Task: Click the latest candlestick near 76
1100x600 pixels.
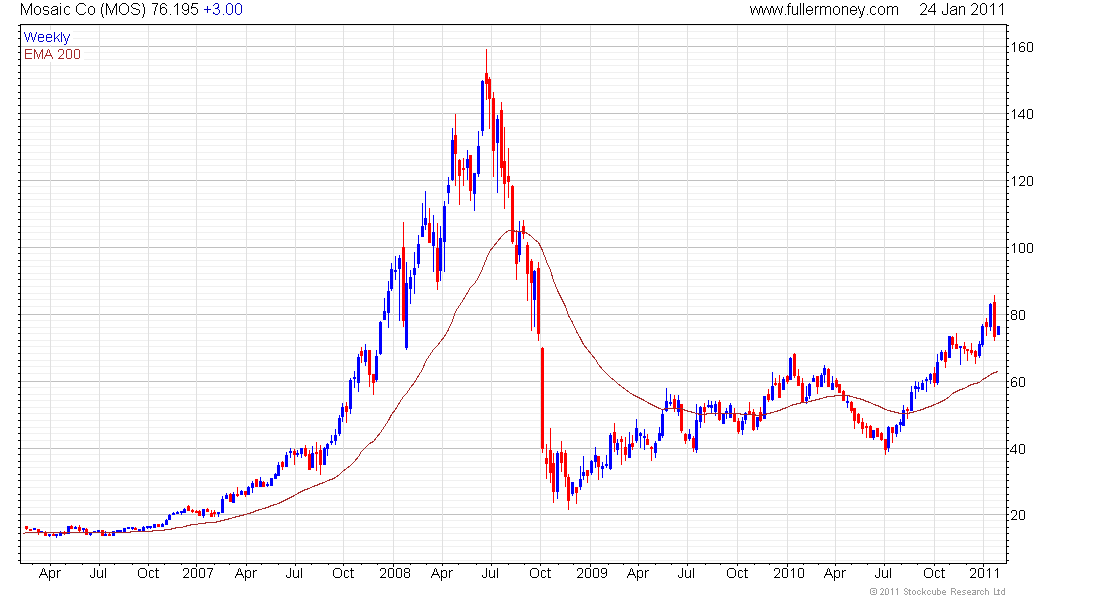Action: click(998, 331)
